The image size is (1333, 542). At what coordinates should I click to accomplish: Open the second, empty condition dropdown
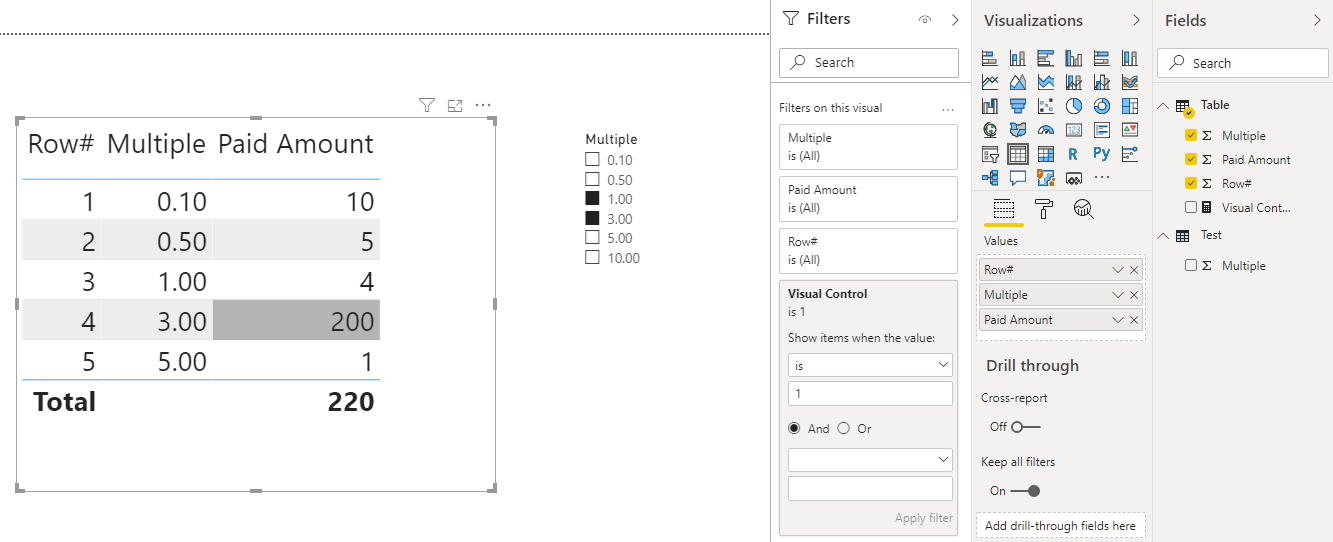870,460
